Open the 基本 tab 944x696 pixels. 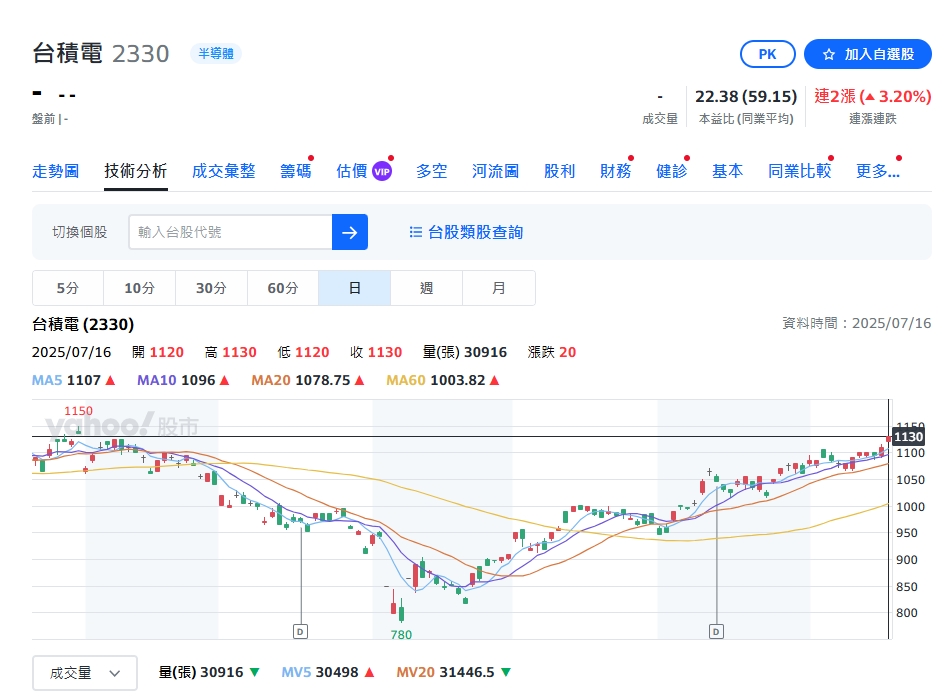pyautogui.click(x=727, y=171)
